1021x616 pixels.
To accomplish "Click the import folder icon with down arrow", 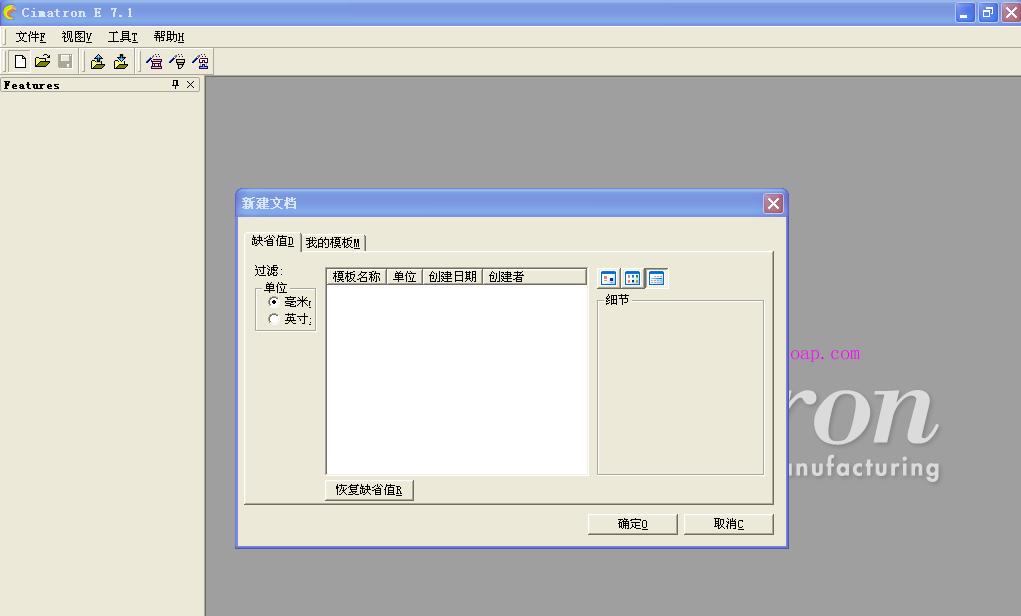I will point(120,62).
